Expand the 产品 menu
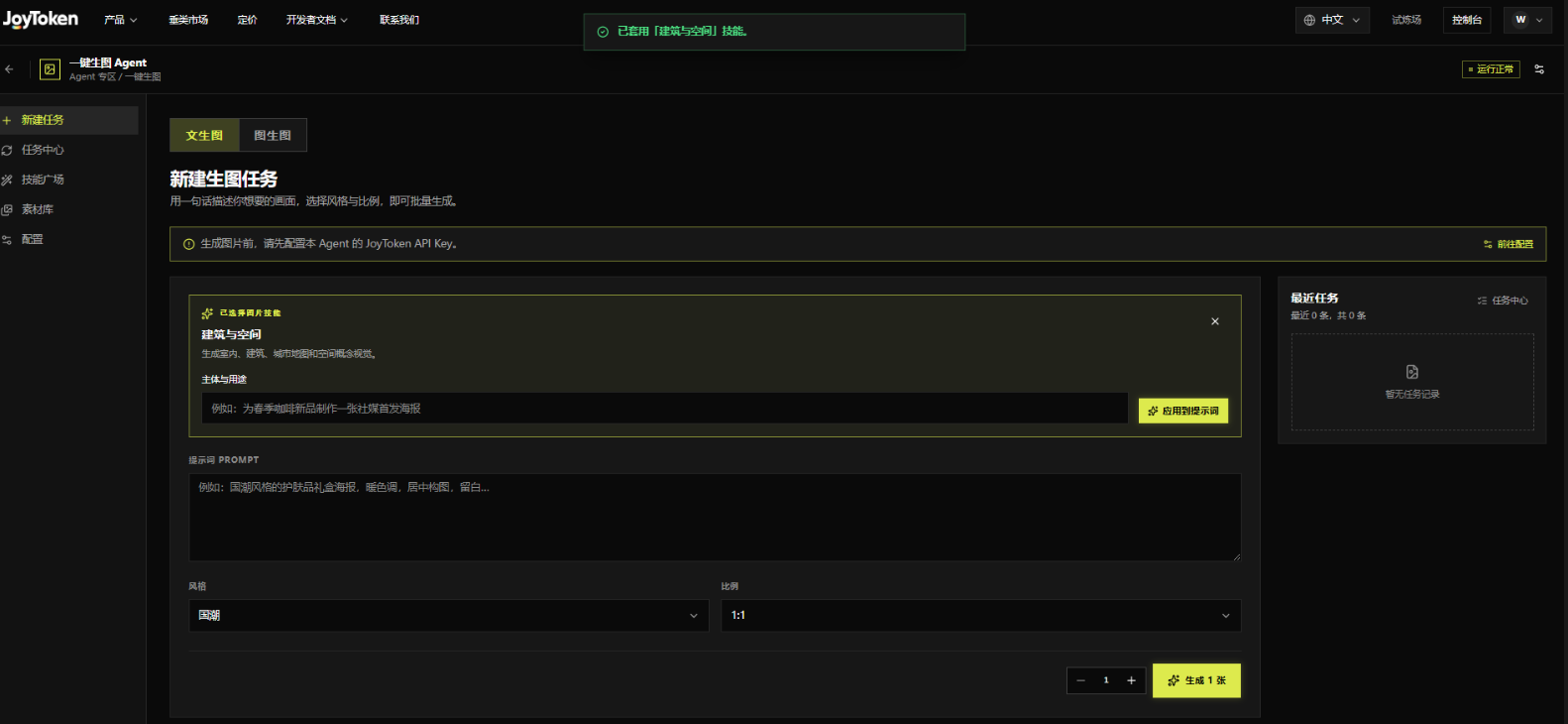Viewport: 1568px width, 724px height. [121, 20]
